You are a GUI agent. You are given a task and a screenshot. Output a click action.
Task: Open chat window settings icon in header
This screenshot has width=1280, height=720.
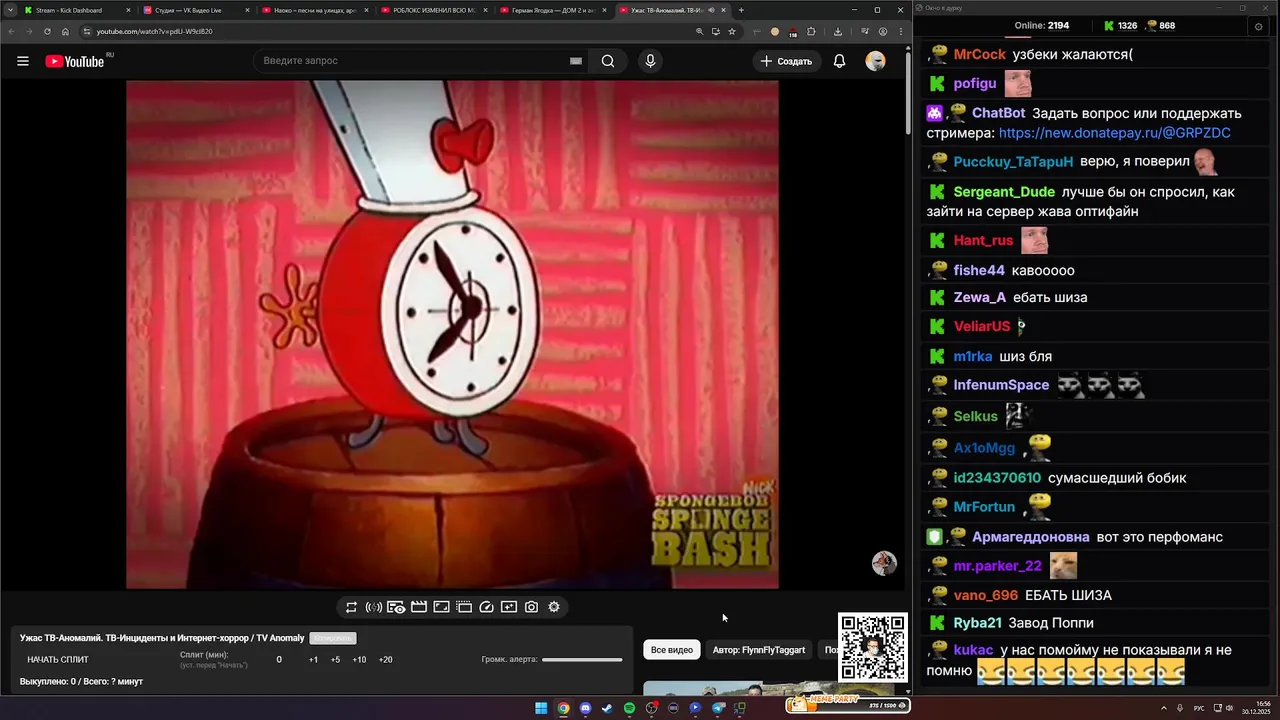tap(1258, 26)
